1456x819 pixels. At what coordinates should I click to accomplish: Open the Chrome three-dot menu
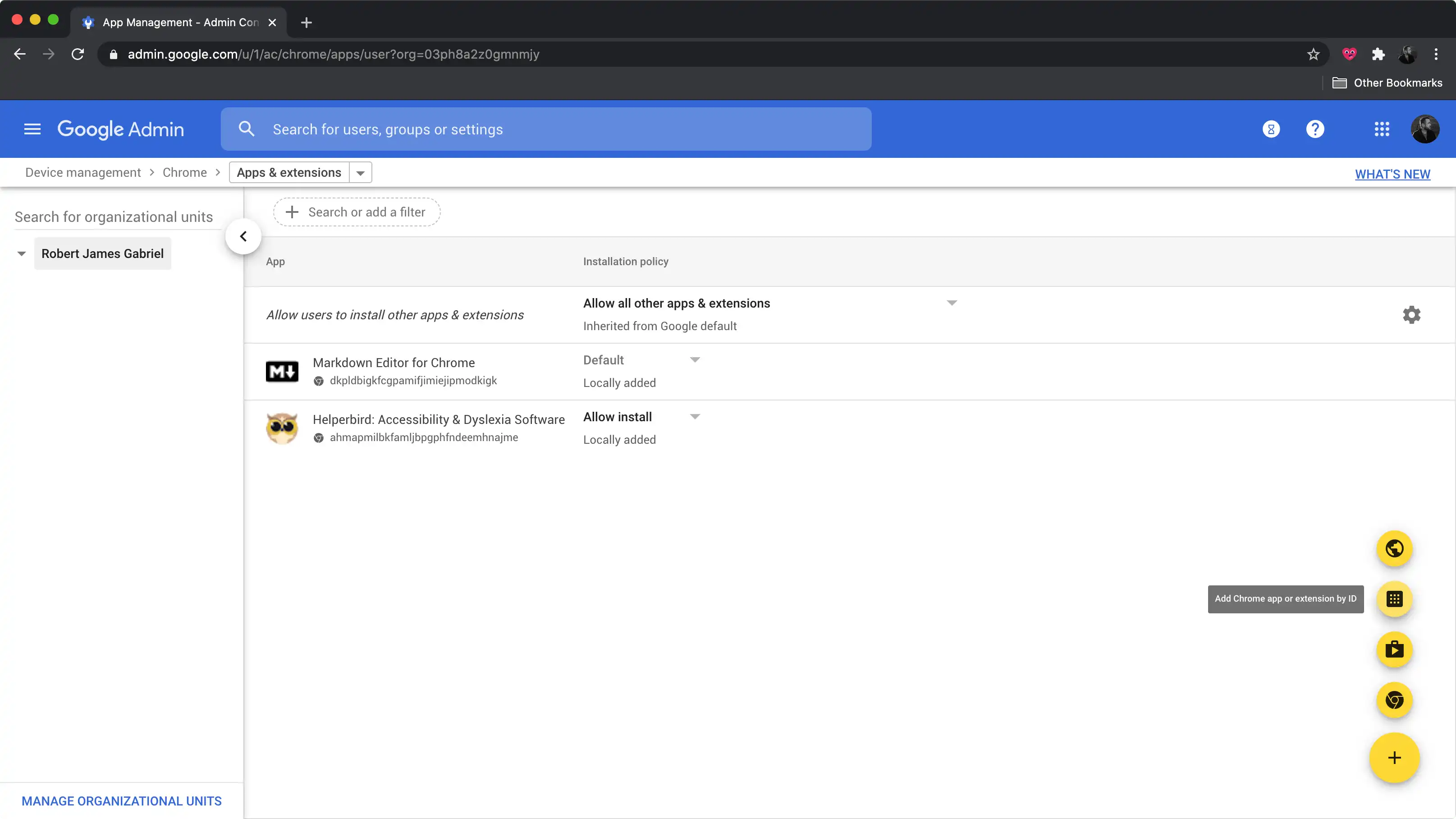(1436, 54)
